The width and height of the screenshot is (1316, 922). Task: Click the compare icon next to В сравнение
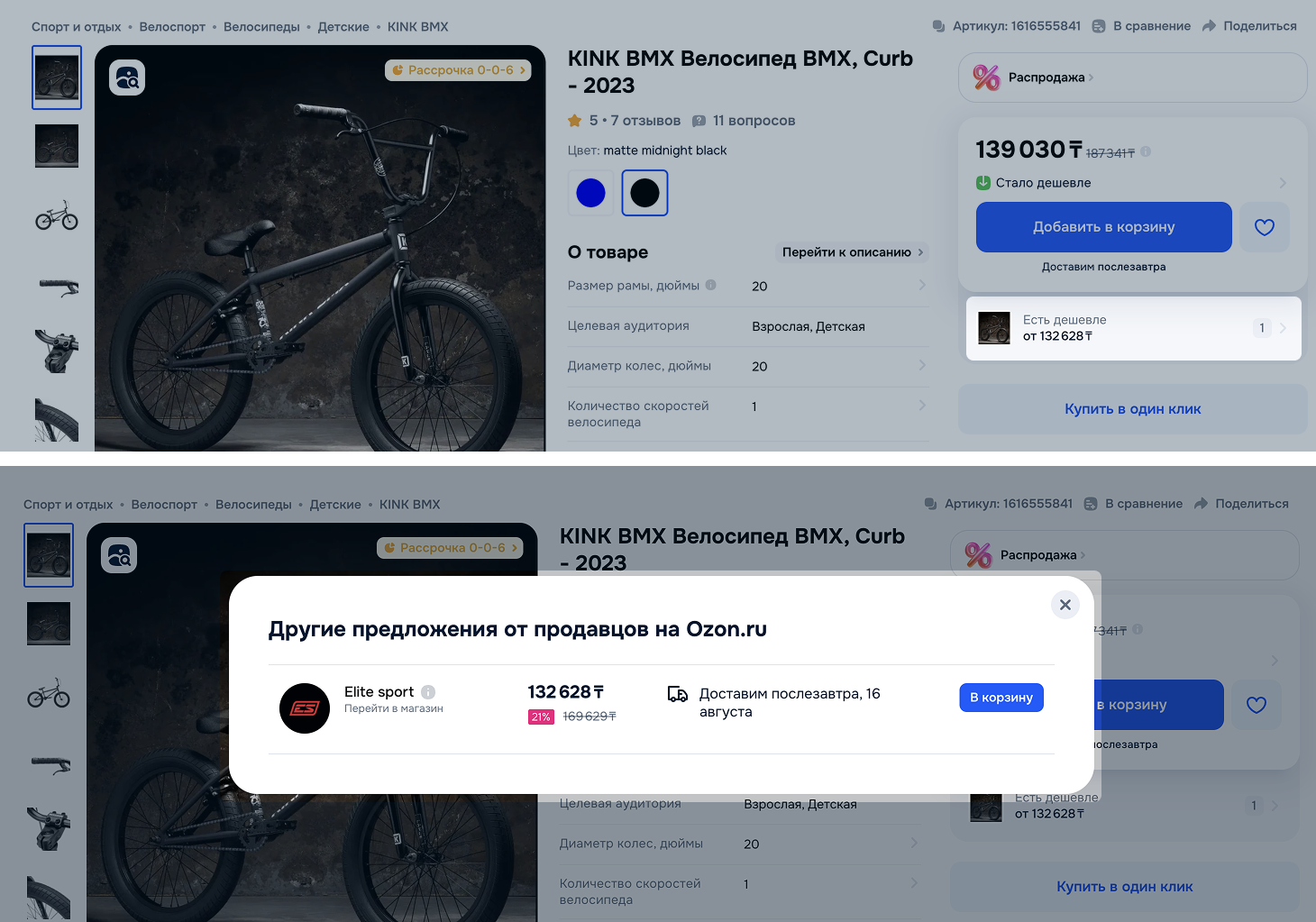pos(1098,26)
